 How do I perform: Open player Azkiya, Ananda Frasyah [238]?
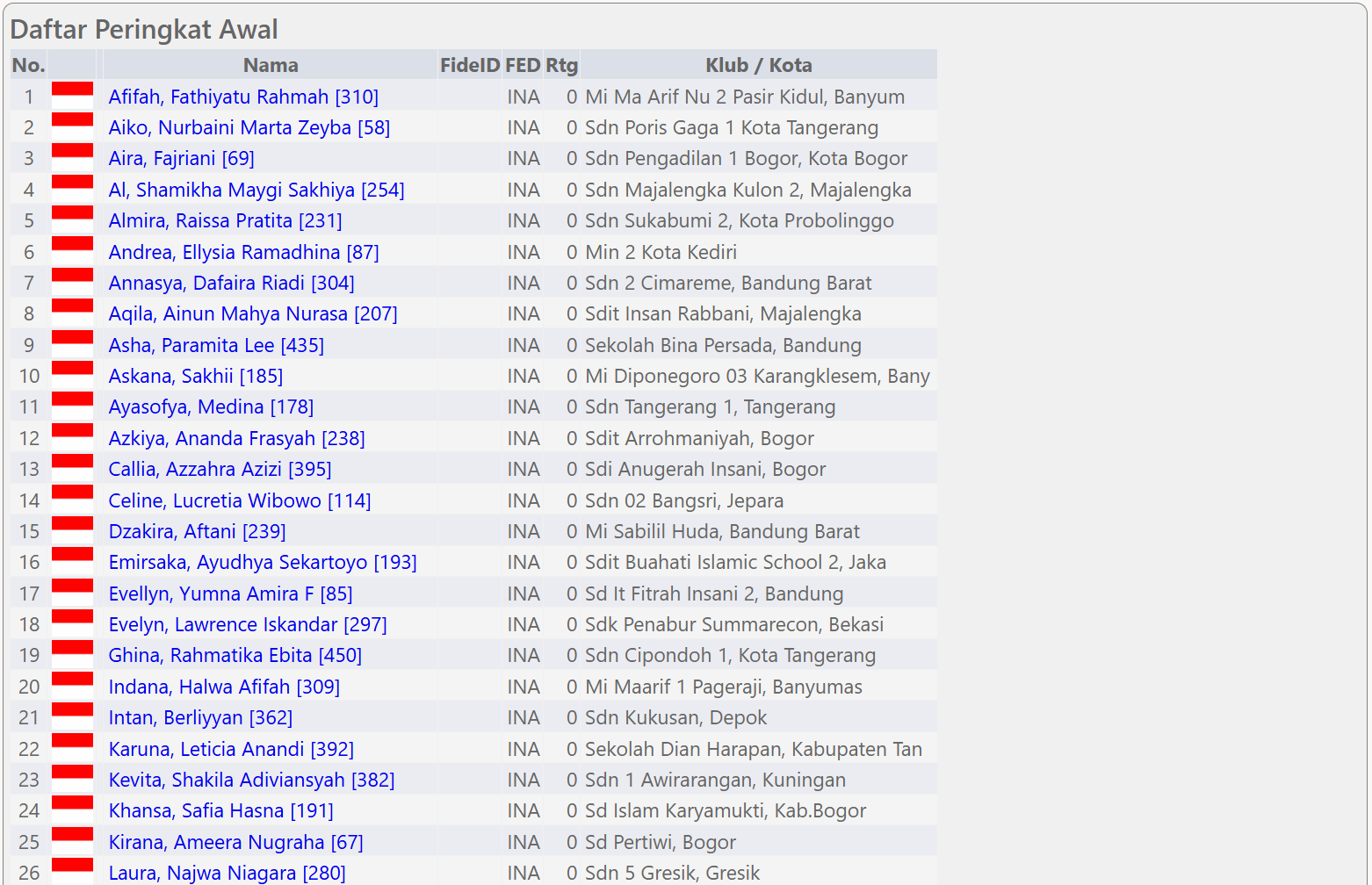[x=236, y=438]
